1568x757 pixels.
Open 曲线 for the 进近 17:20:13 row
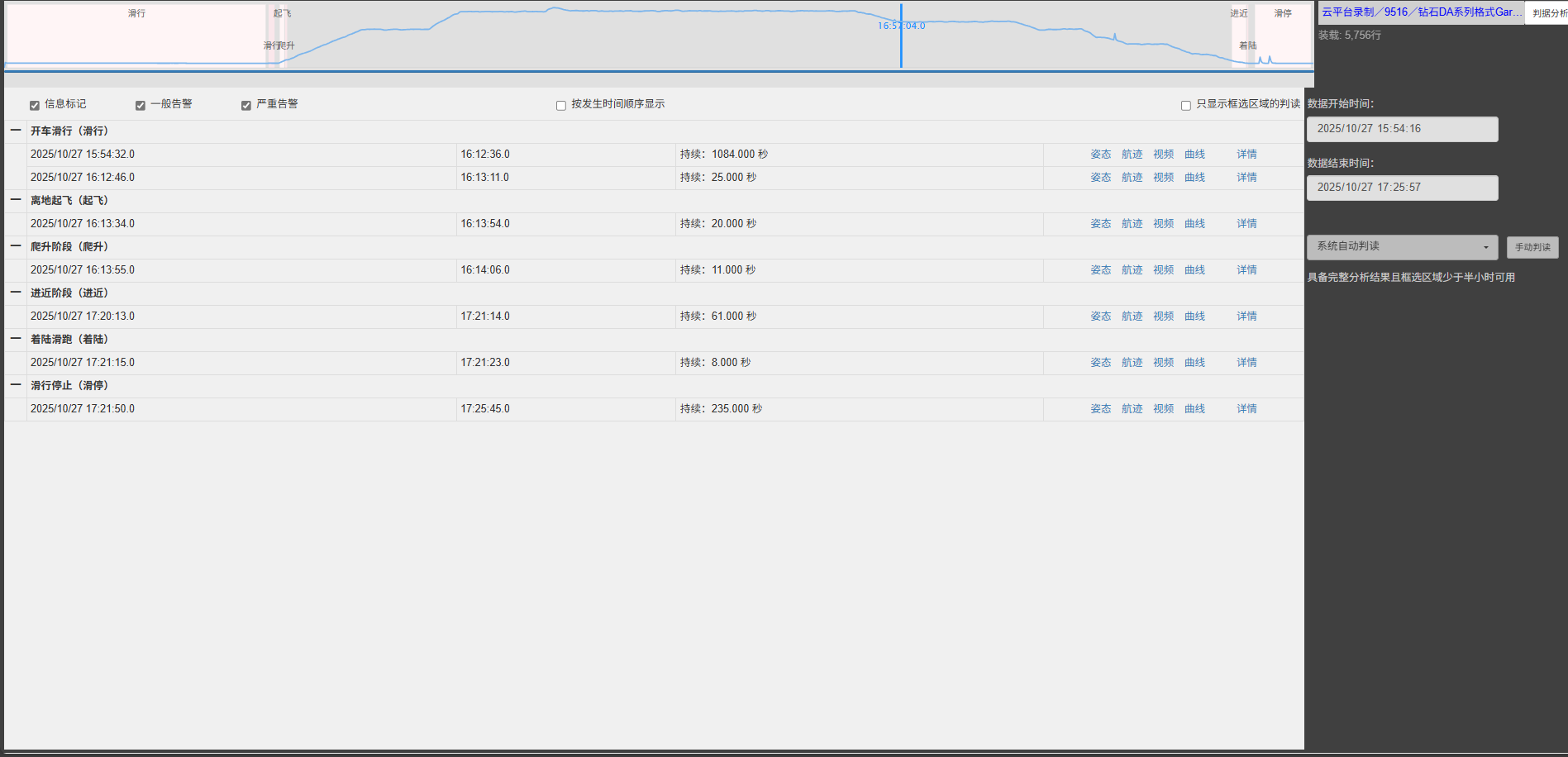pyautogui.click(x=1194, y=317)
